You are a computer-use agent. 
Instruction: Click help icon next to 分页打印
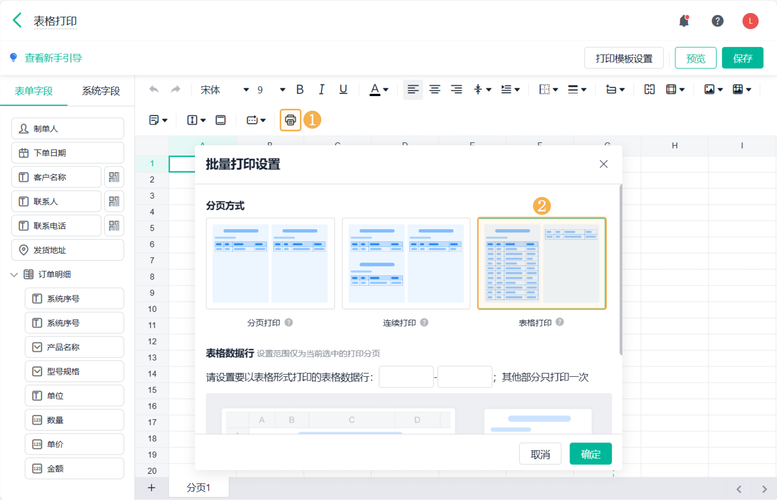click(289, 322)
